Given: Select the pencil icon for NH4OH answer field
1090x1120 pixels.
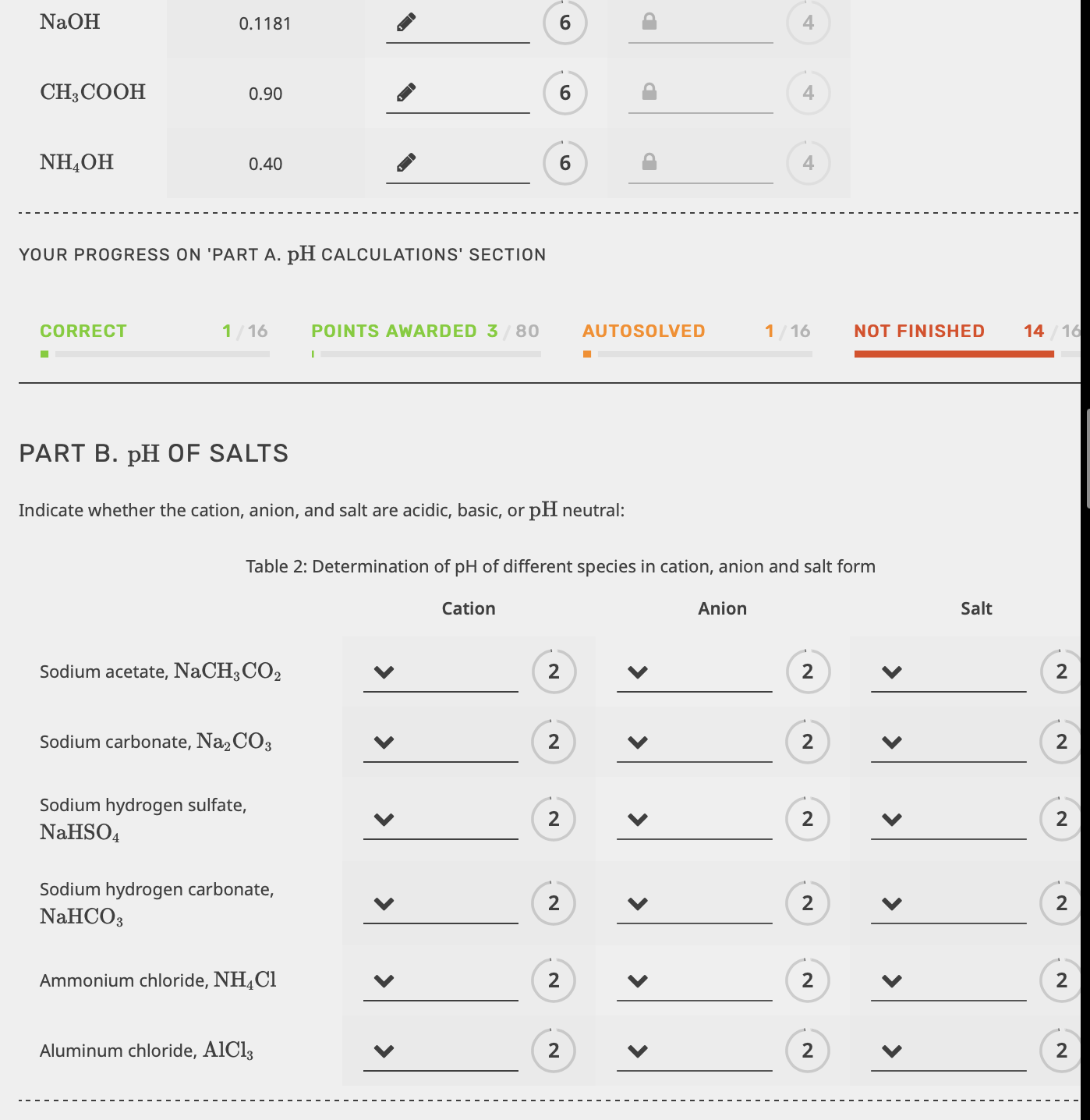Looking at the screenshot, I should pos(405,163).
